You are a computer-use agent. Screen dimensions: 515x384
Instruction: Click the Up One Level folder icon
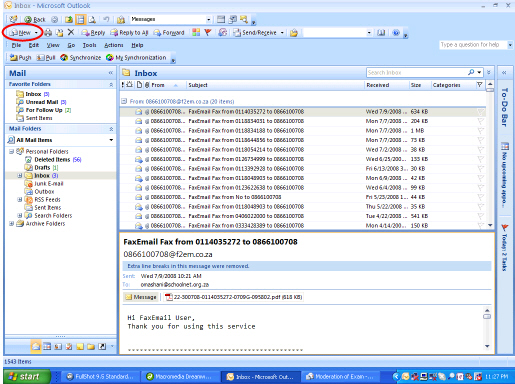coord(69,19)
